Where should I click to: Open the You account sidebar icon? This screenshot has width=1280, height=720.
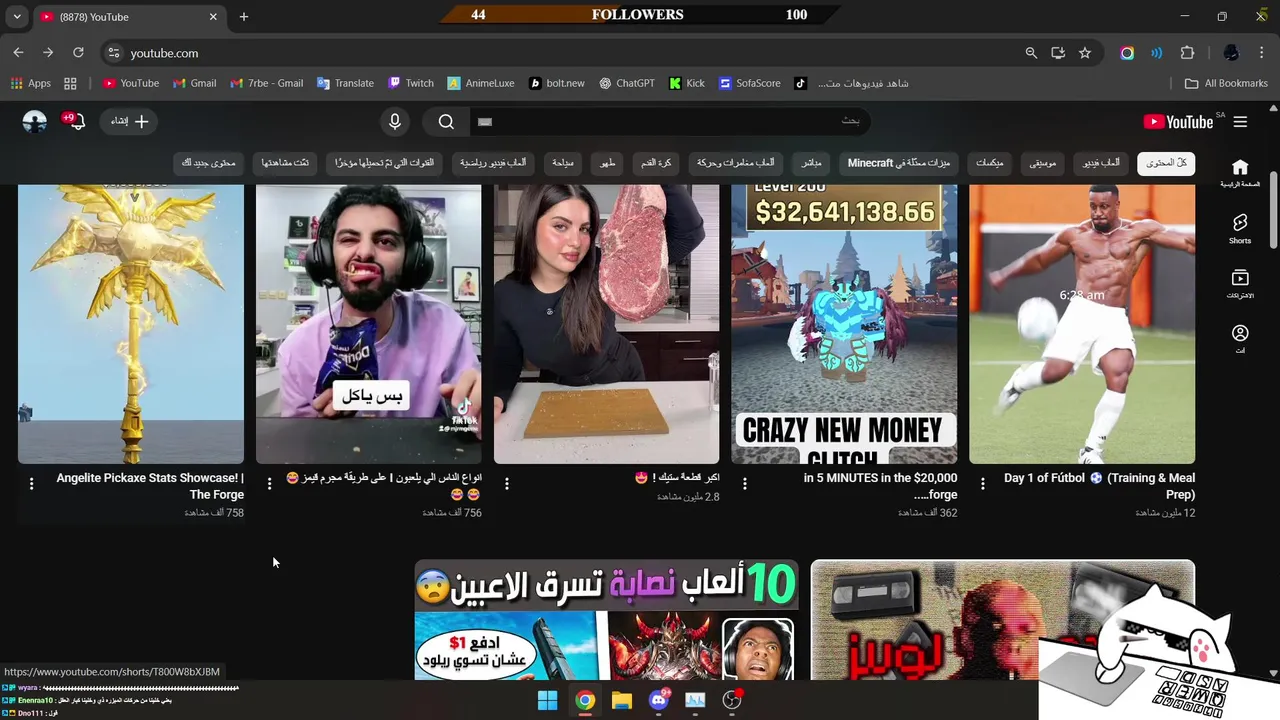click(x=1240, y=338)
